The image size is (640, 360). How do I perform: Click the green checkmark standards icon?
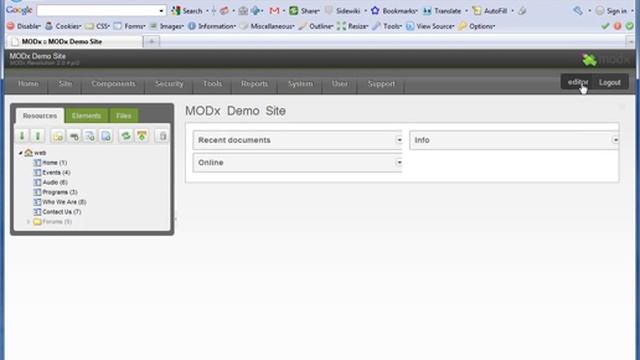pos(605,26)
